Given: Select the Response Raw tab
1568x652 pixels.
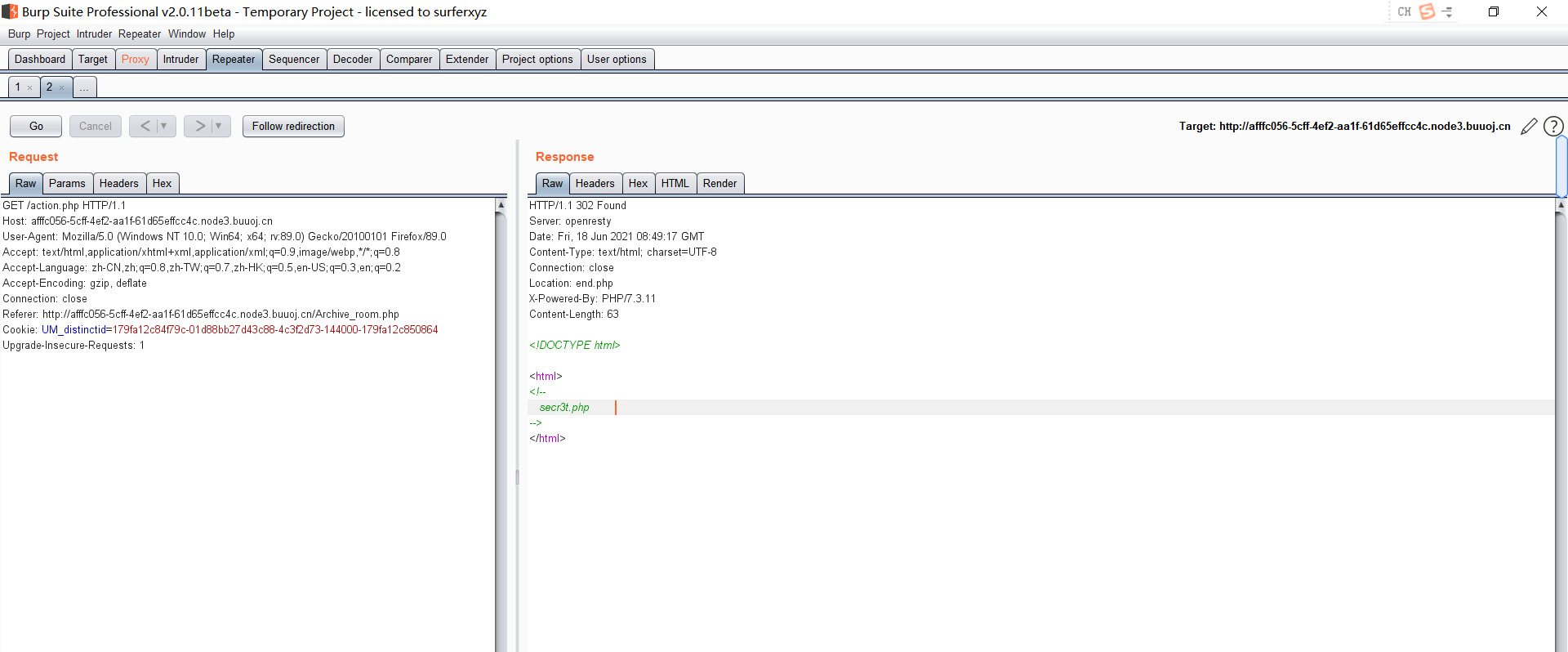Looking at the screenshot, I should pos(553,183).
